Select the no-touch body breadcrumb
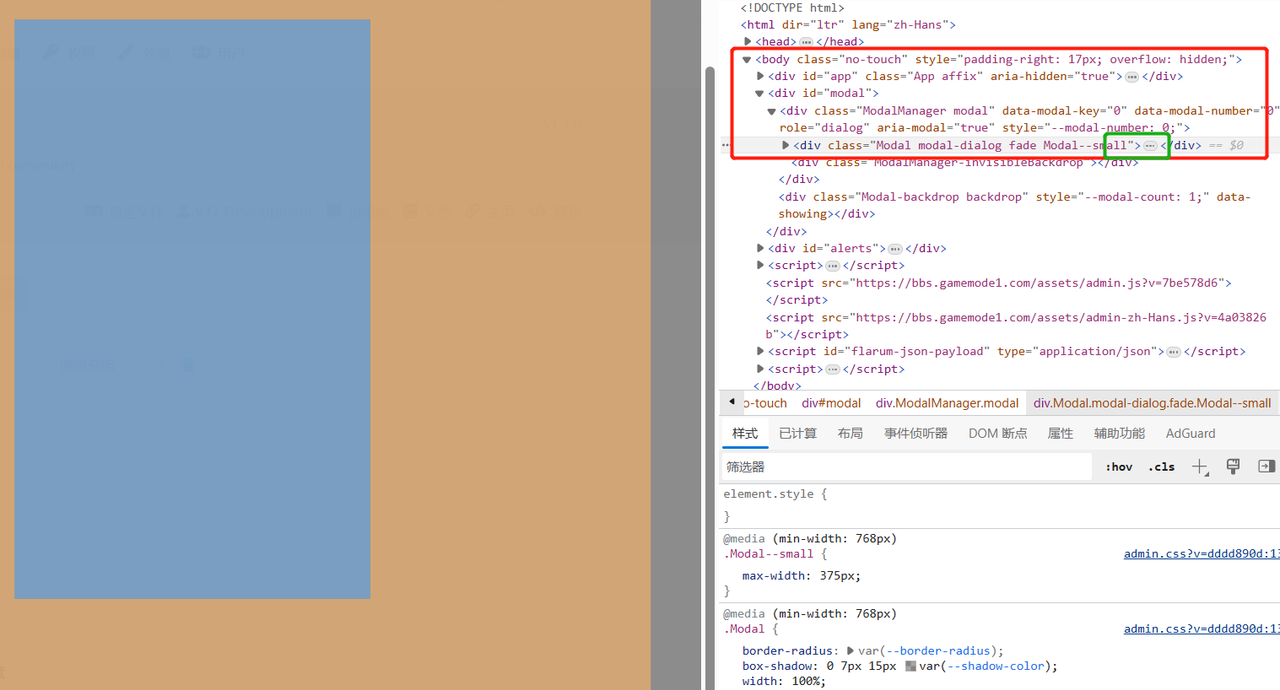Viewport: 1280px width, 690px height. tap(765, 403)
